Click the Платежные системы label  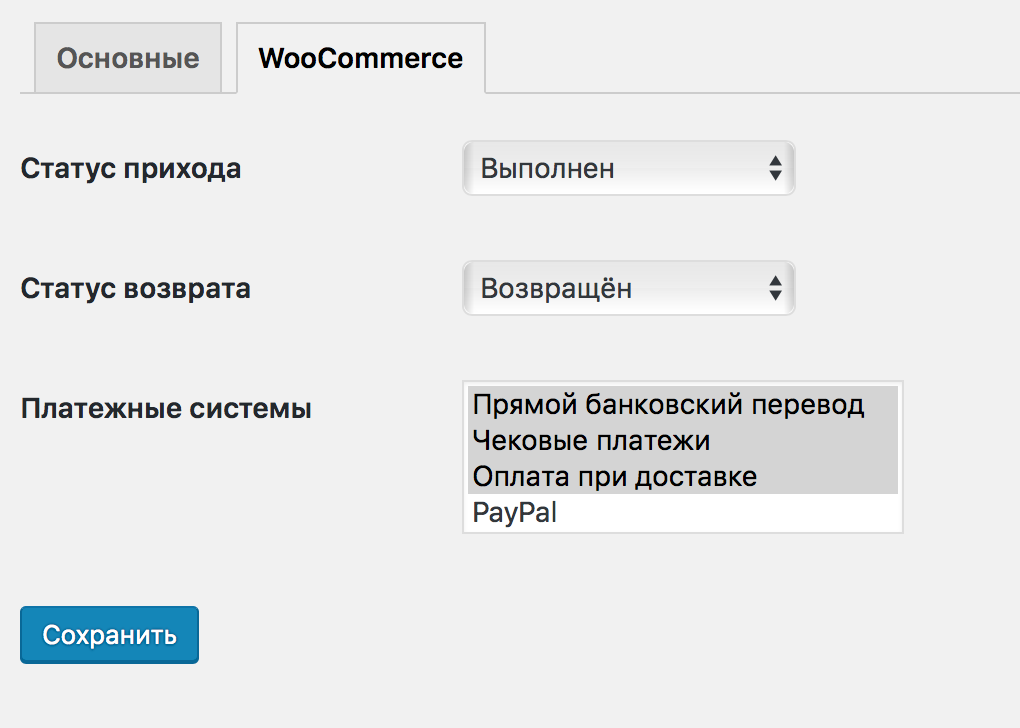pos(166,409)
